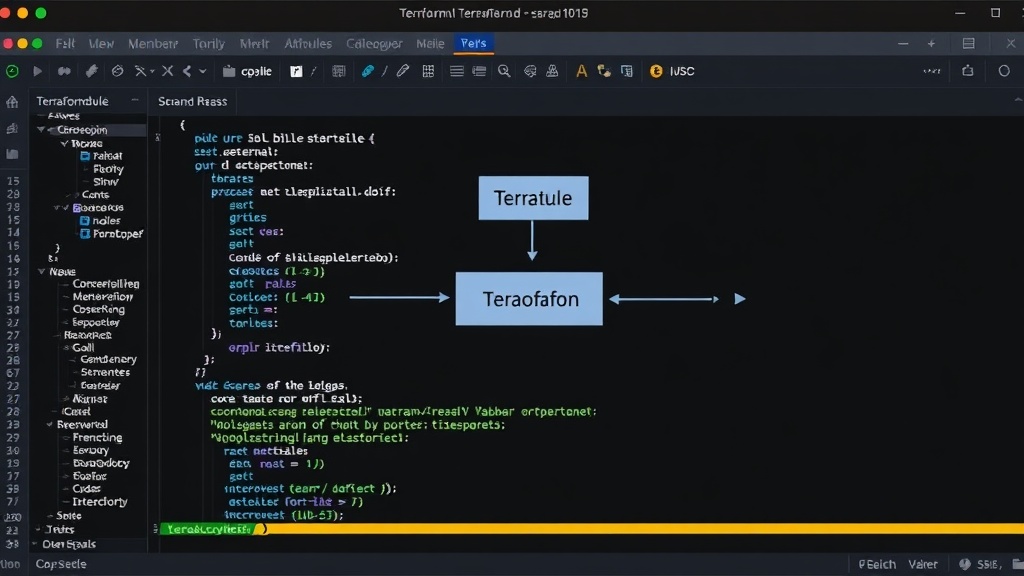Expand the Trefes tree node
This screenshot has width=1024, height=576.
pyautogui.click(x=39, y=530)
